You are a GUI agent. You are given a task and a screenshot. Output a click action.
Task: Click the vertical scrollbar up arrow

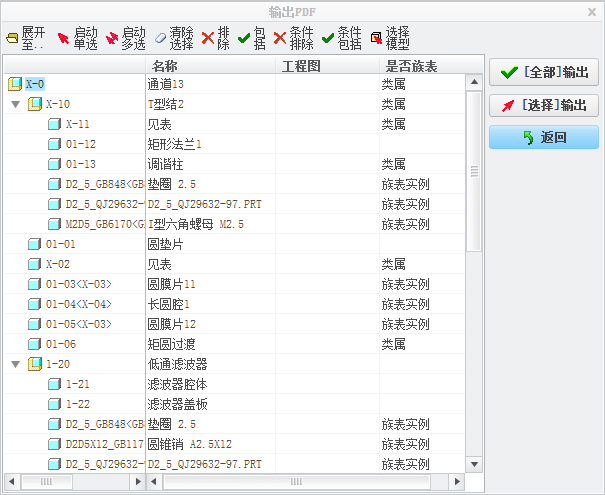[x=474, y=82]
